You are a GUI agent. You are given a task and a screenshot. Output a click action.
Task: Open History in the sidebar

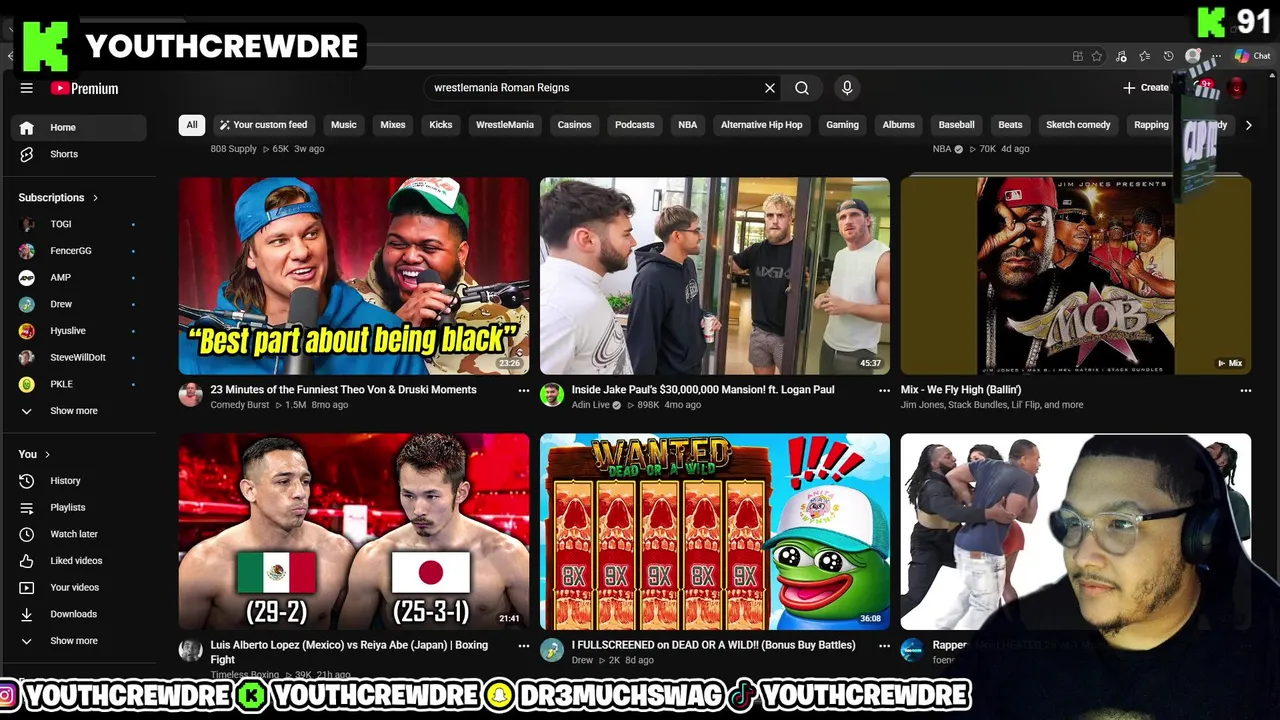click(79, 481)
